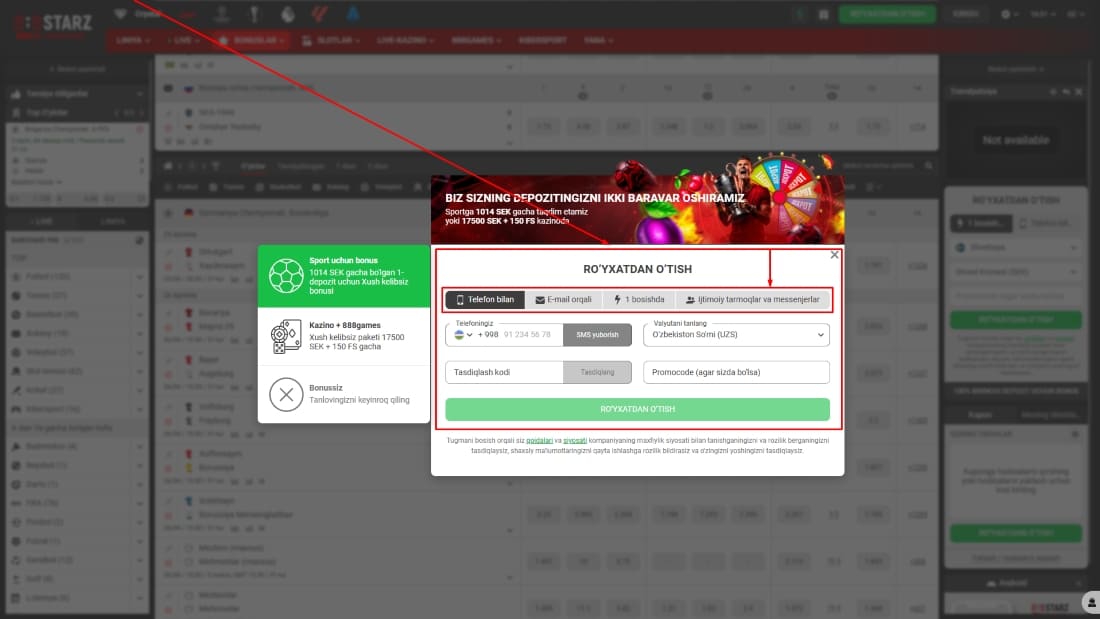The image size is (1100, 619).
Task: Focus the Tasdiqlash kodi field
Action: coord(504,372)
